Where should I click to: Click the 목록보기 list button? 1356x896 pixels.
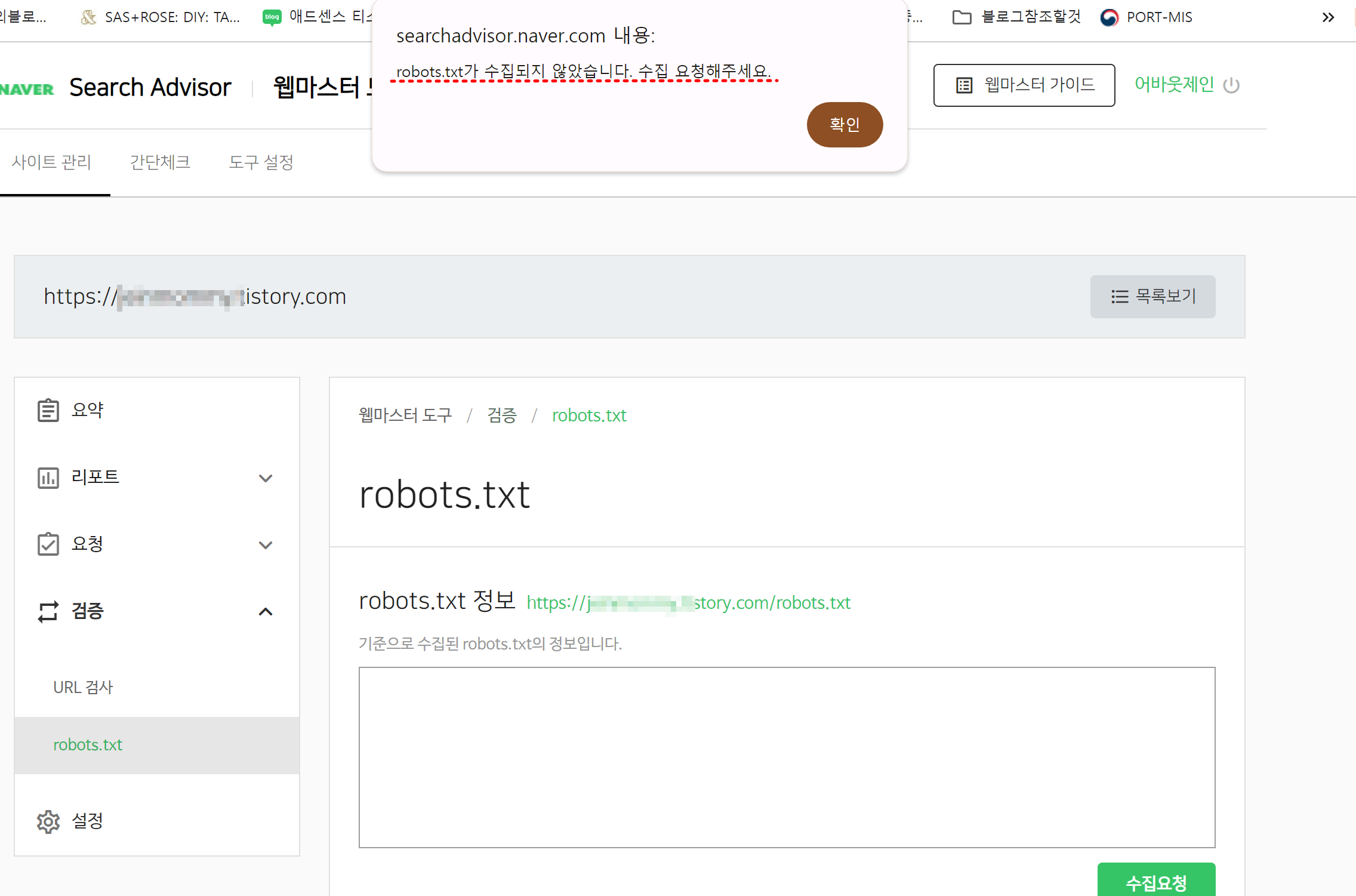[x=1152, y=297]
